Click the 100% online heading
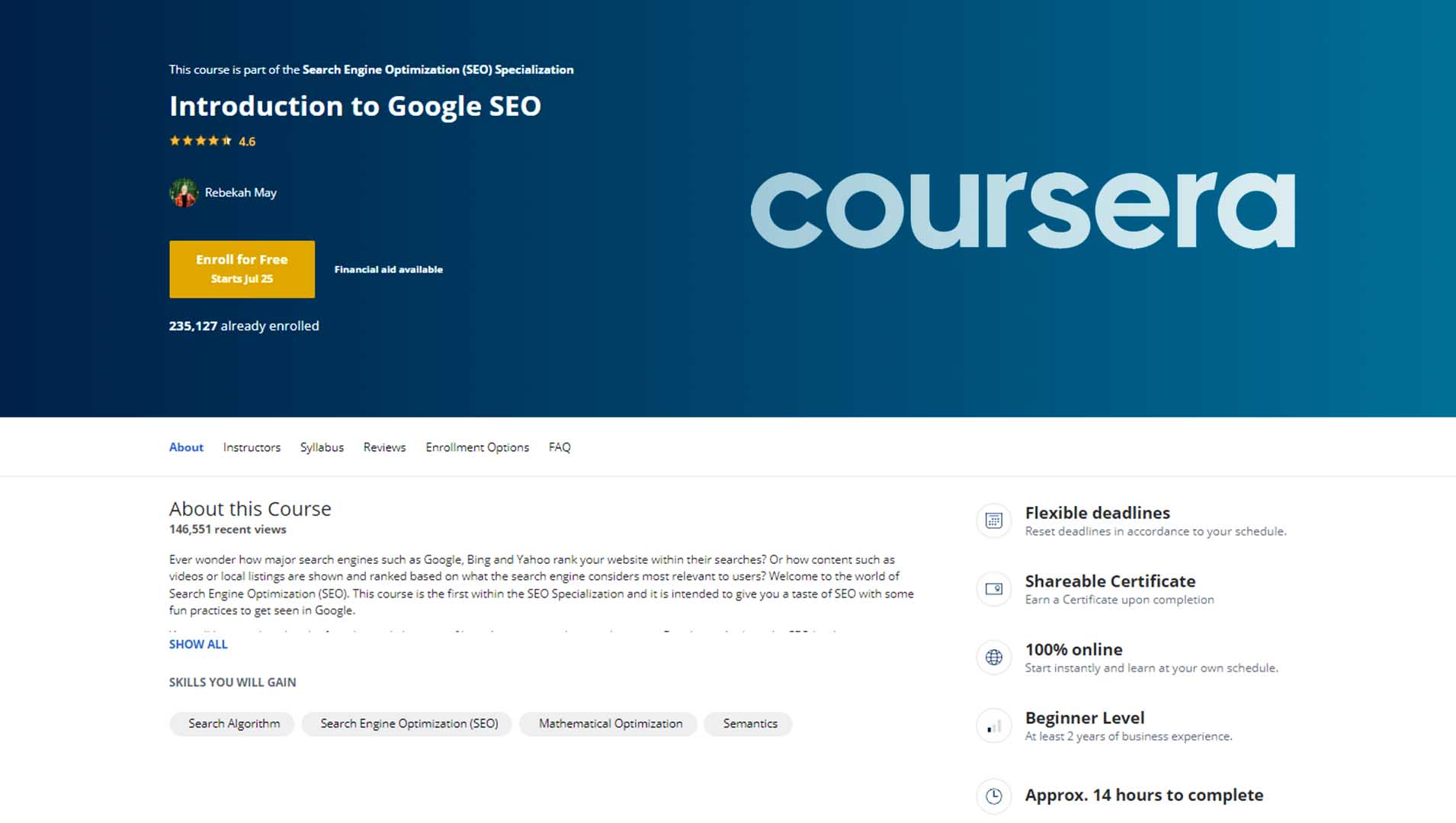This screenshot has width=1456, height=823. click(x=1073, y=650)
